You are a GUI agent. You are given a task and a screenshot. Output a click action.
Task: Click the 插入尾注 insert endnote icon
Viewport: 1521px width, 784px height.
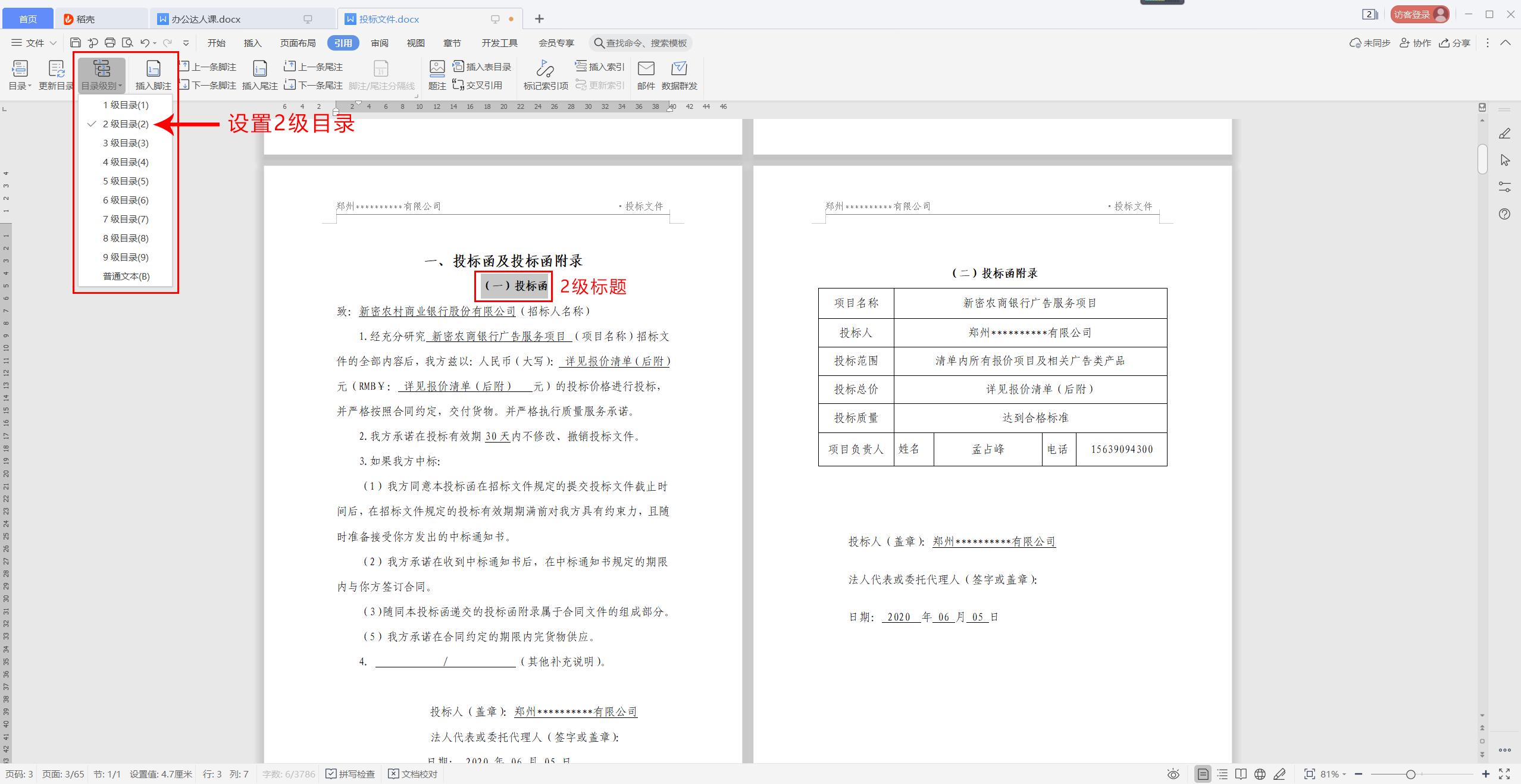(x=260, y=75)
